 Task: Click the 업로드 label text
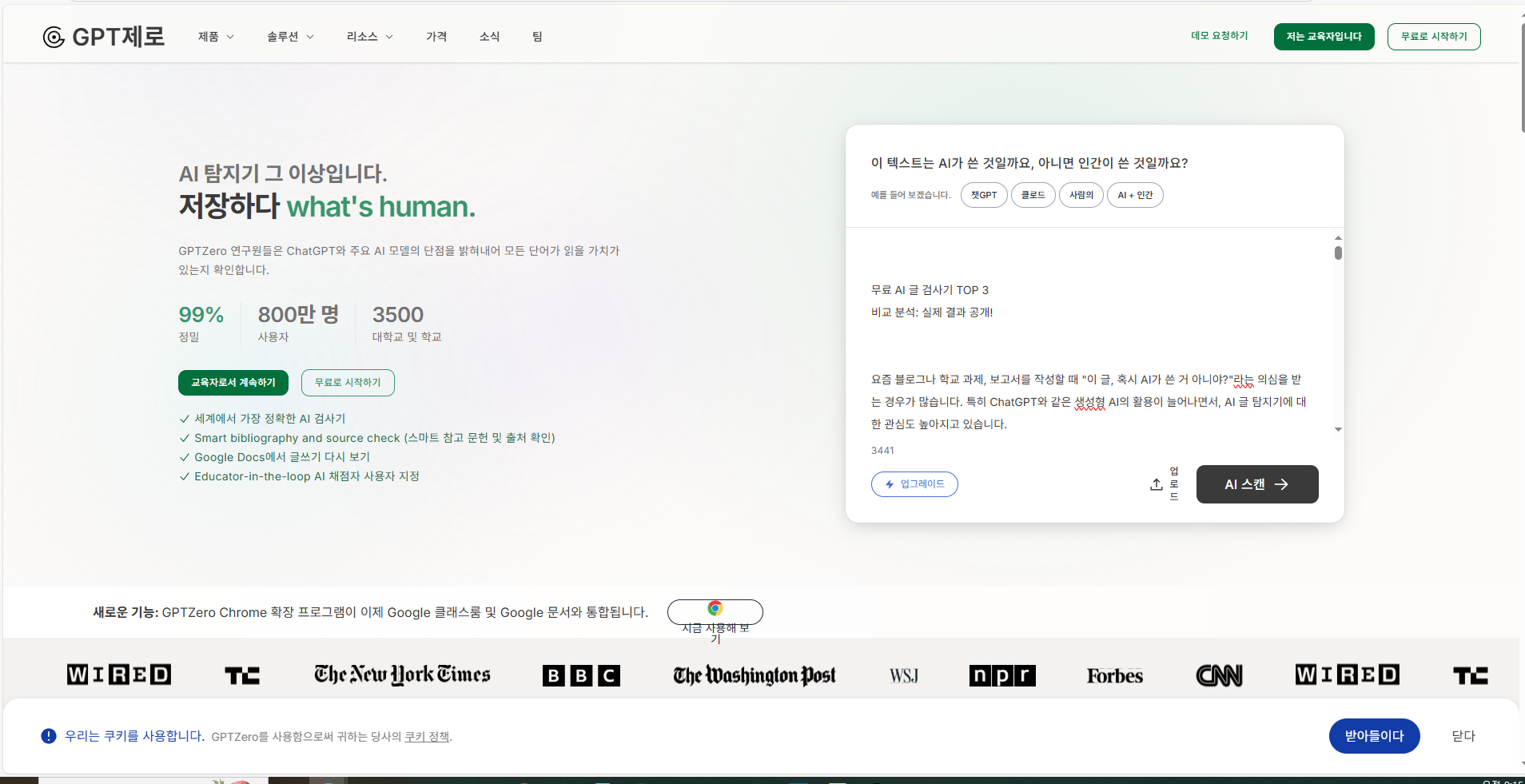coord(1174,484)
